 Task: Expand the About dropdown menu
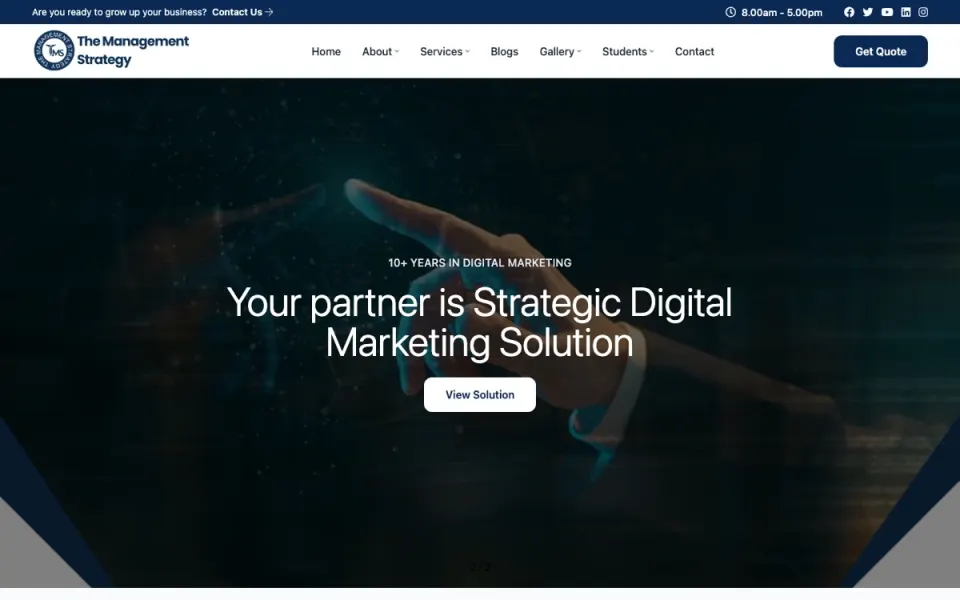(380, 51)
